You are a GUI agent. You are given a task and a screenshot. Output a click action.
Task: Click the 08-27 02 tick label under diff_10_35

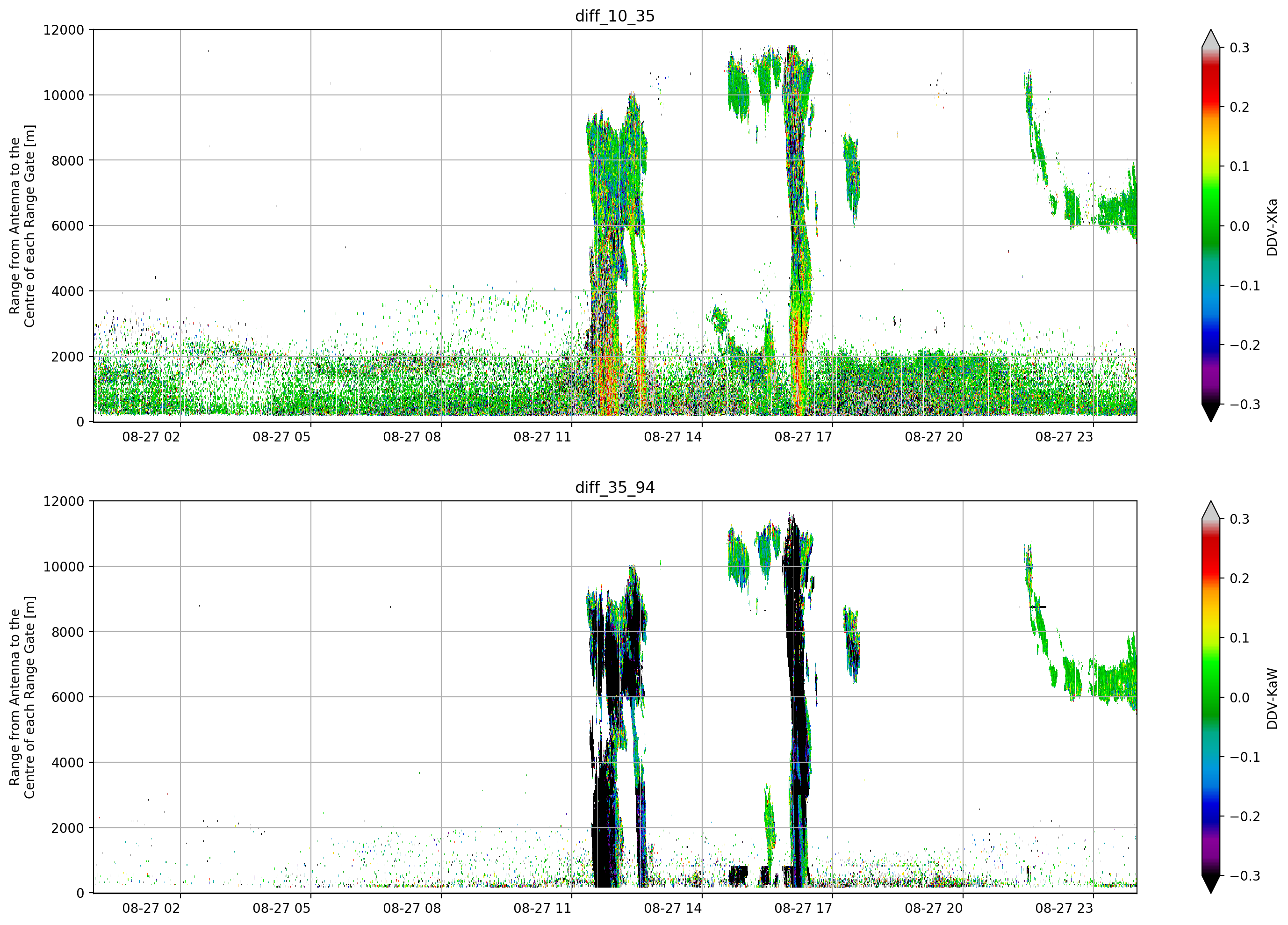pos(151,437)
